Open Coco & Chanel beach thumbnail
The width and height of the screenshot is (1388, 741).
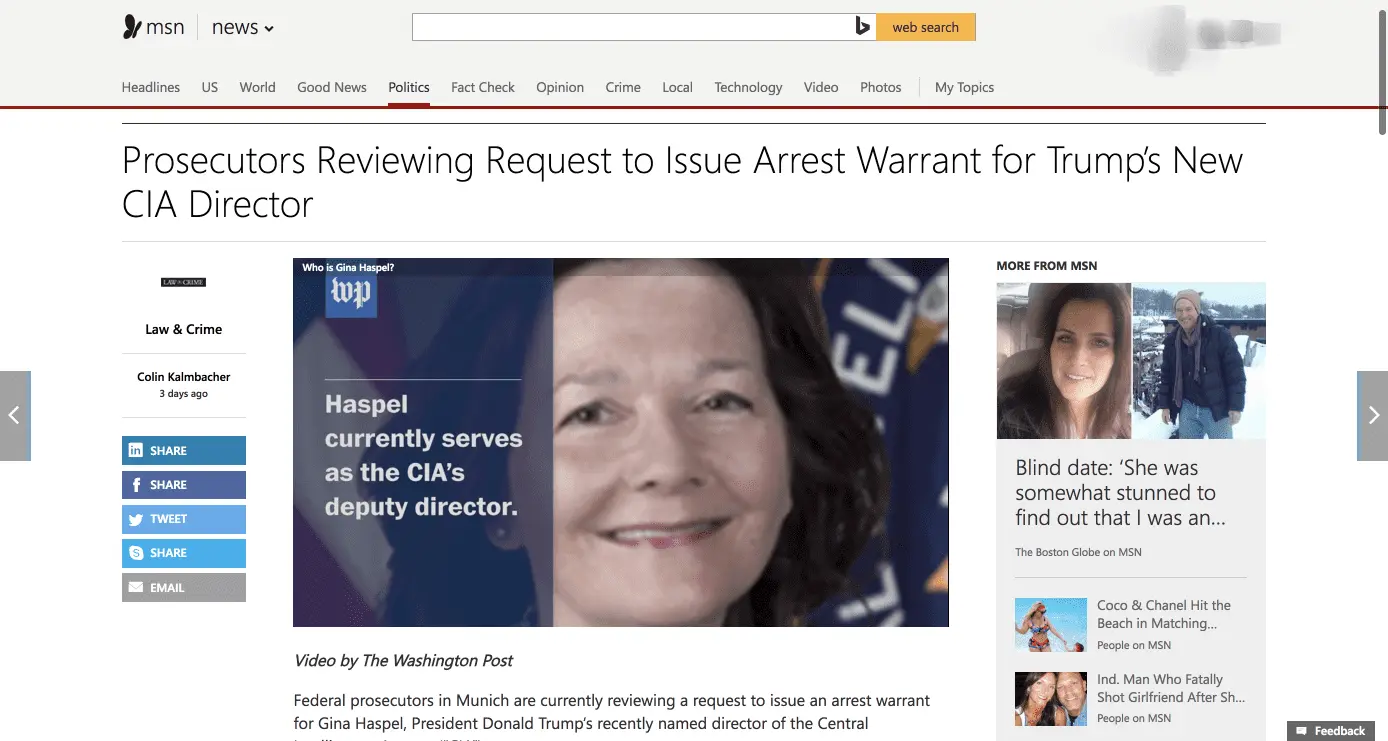1051,625
